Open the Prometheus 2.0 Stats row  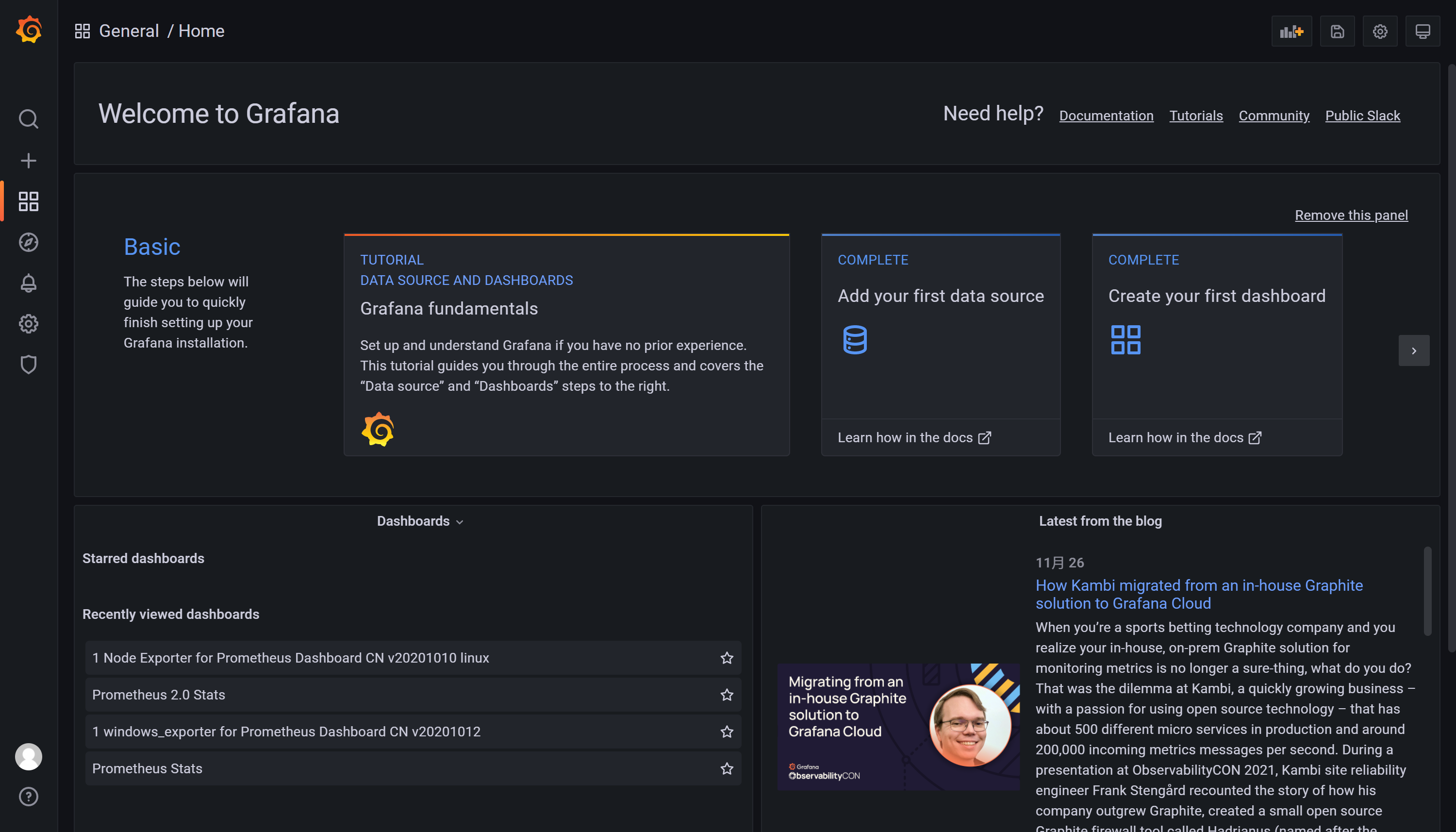click(x=413, y=695)
